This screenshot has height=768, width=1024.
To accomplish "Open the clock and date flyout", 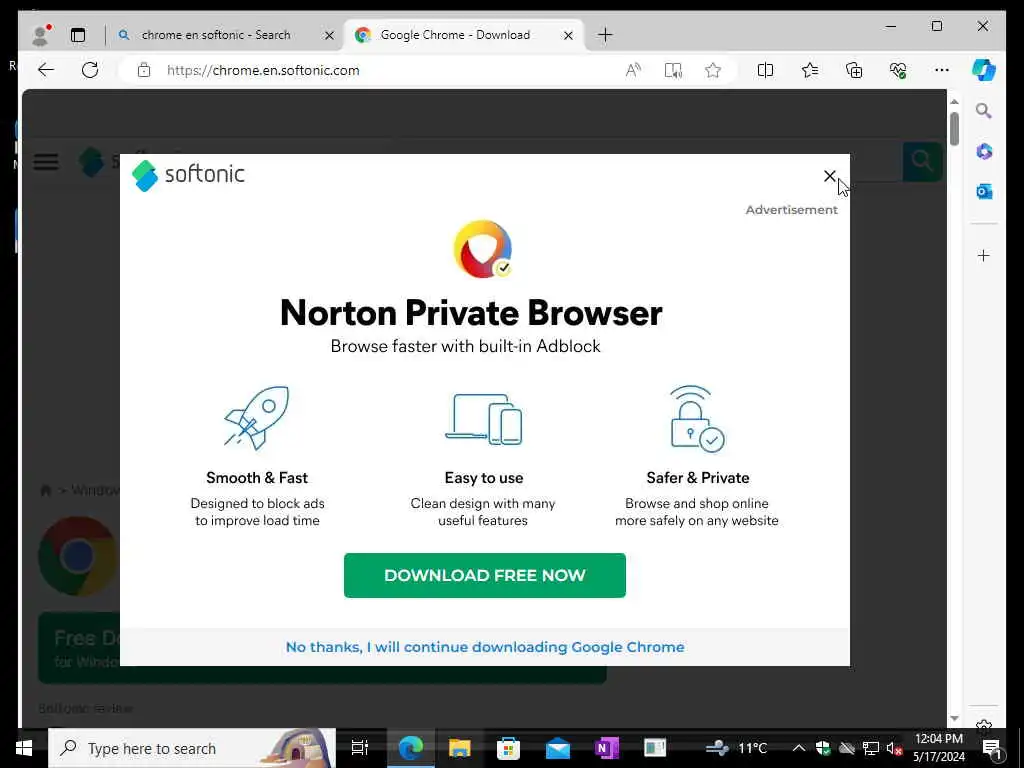I will 938,748.
